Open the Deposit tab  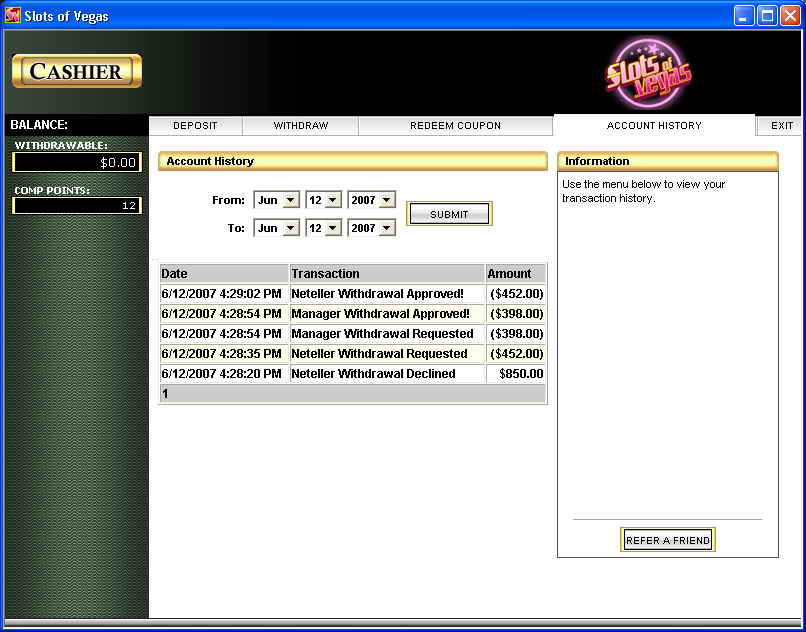(195, 126)
